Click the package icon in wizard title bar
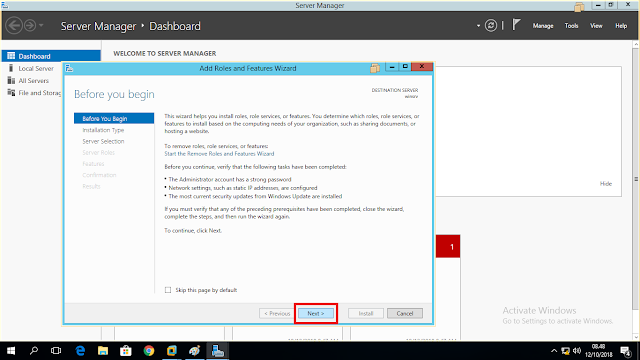Screen dimensions: 640x360 375,68
